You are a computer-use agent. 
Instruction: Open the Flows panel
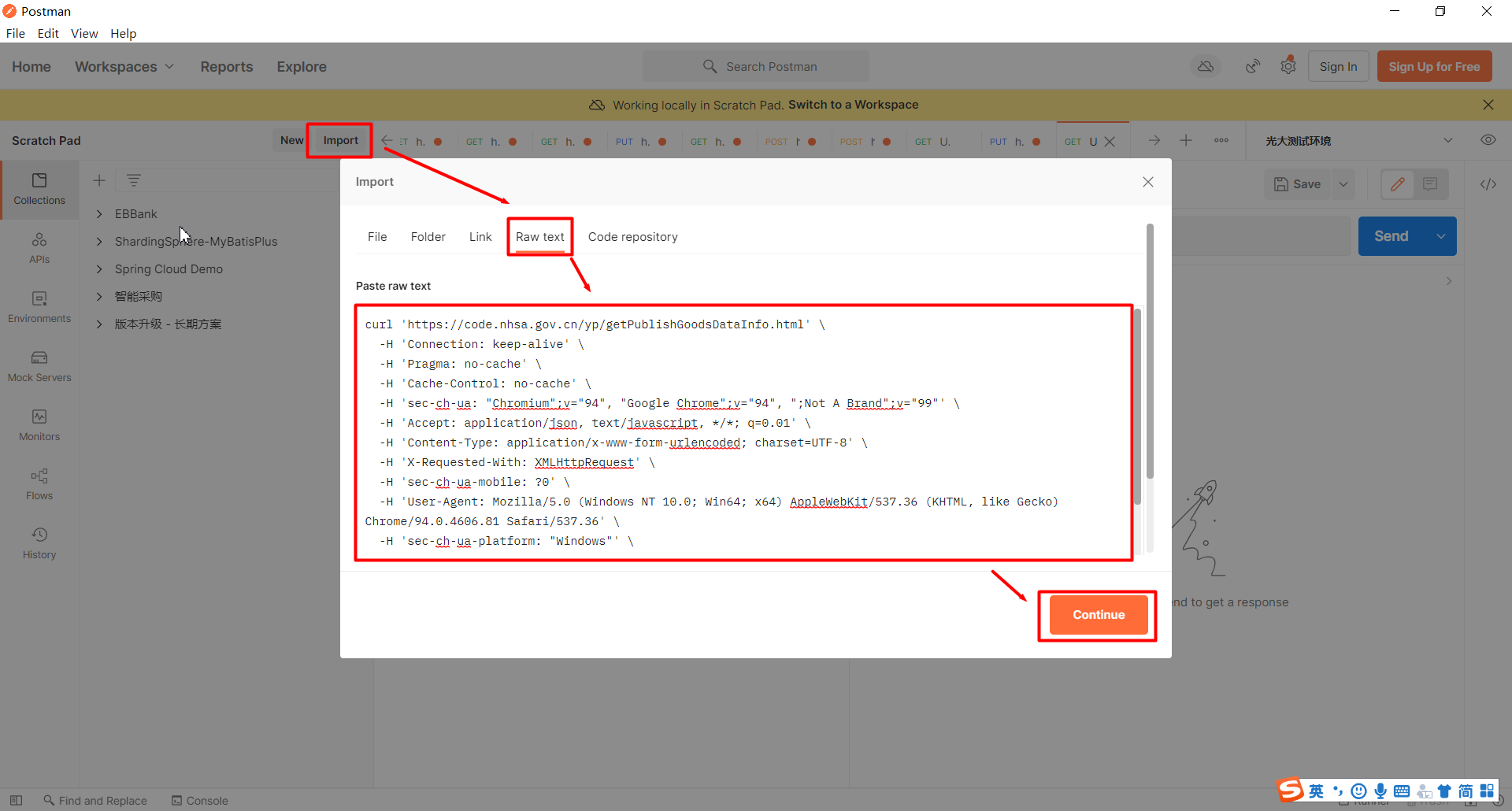coord(39,484)
